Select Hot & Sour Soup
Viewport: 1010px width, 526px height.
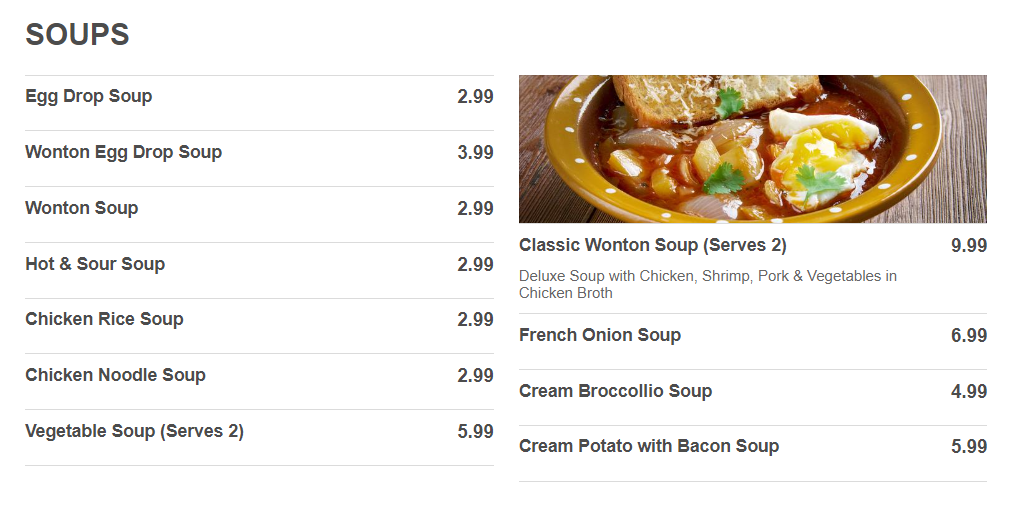tap(95, 265)
